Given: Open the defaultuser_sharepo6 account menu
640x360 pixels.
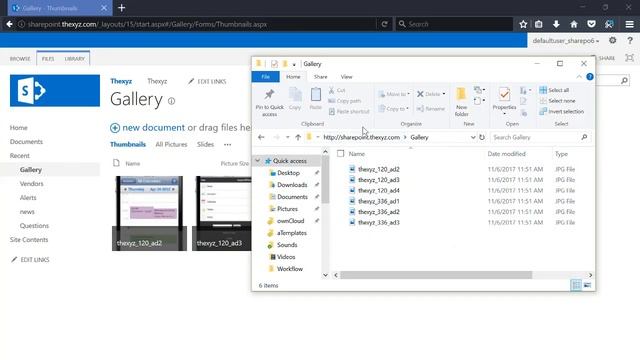Looking at the screenshot, I should (566, 40).
